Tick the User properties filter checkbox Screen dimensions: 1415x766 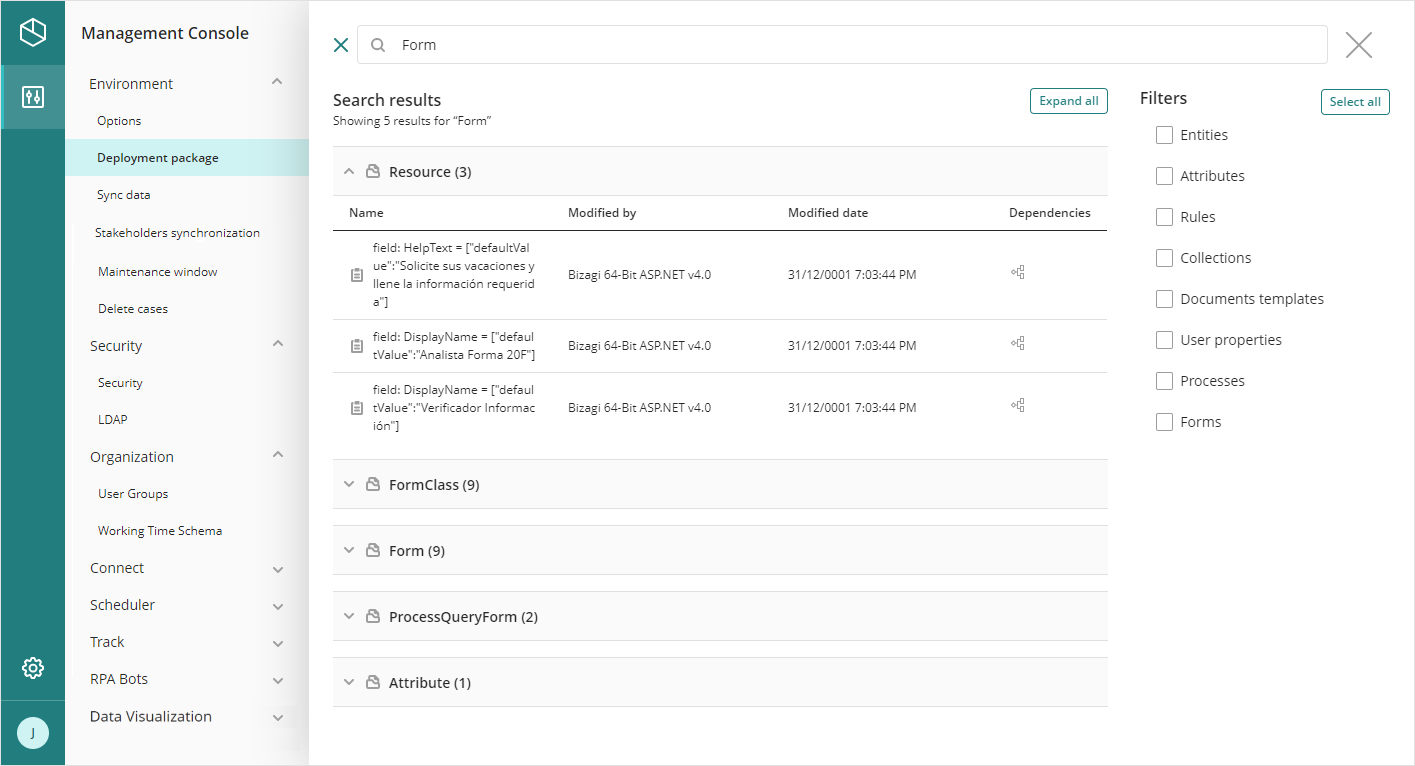(1164, 340)
